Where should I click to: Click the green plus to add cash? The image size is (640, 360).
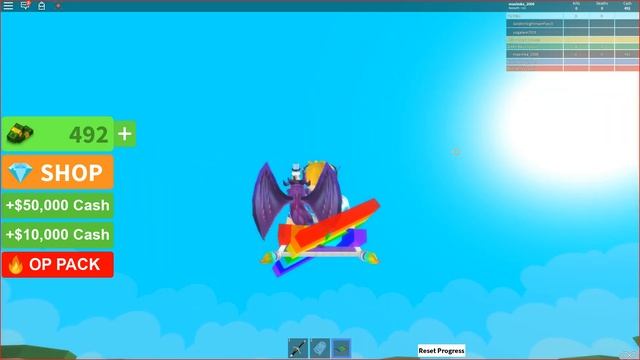pos(125,133)
